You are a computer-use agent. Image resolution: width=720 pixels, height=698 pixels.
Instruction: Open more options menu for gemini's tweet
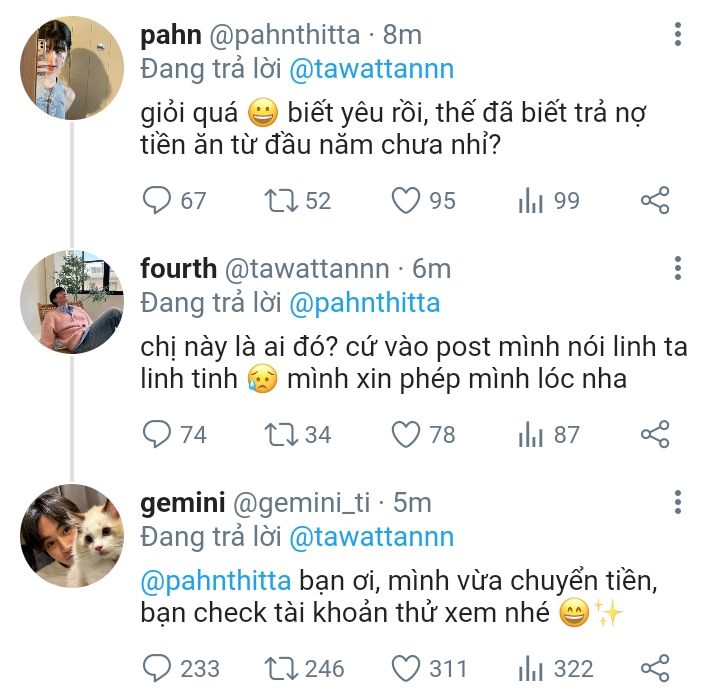tap(678, 502)
